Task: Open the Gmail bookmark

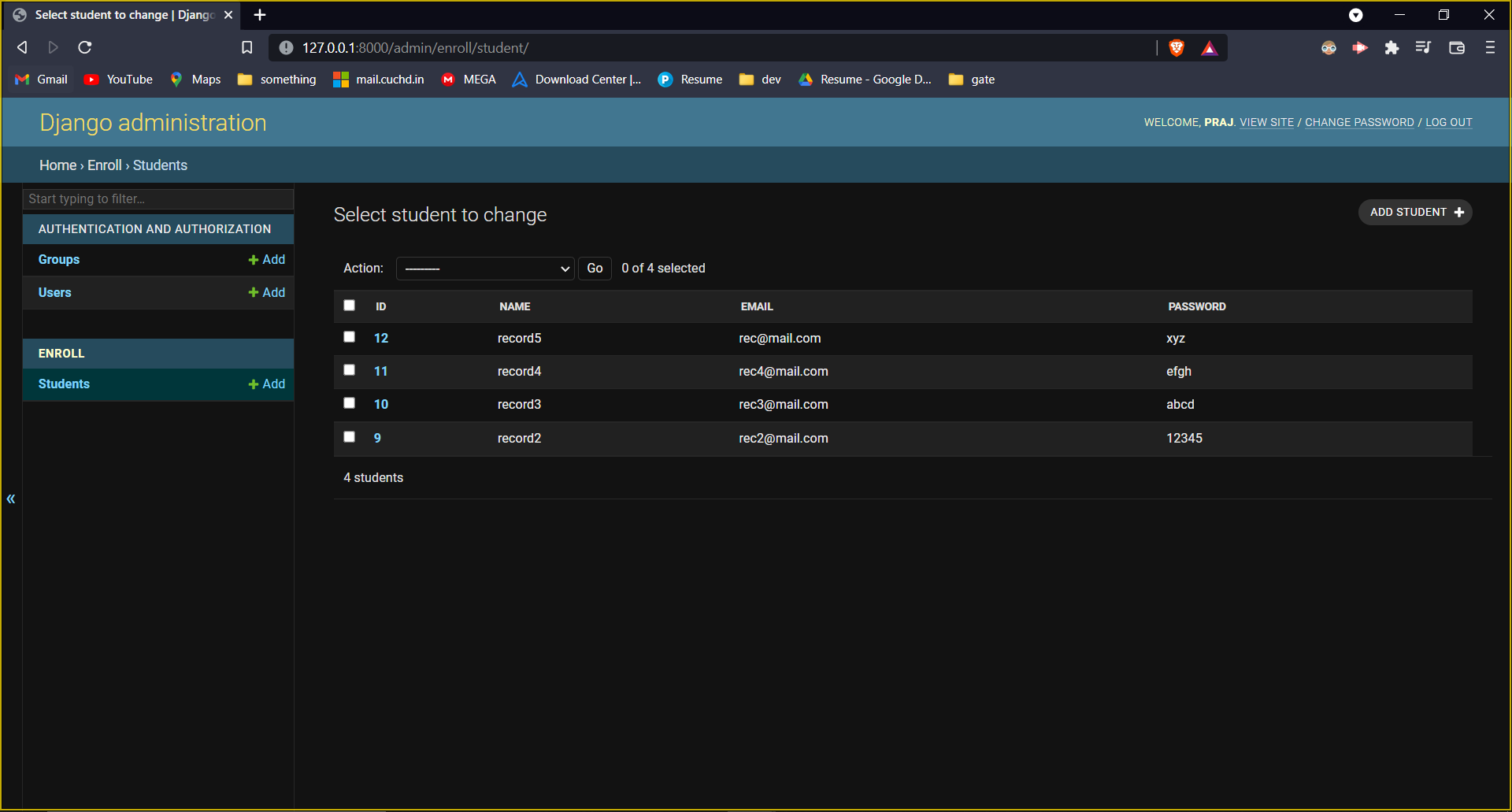Action: 42,80
